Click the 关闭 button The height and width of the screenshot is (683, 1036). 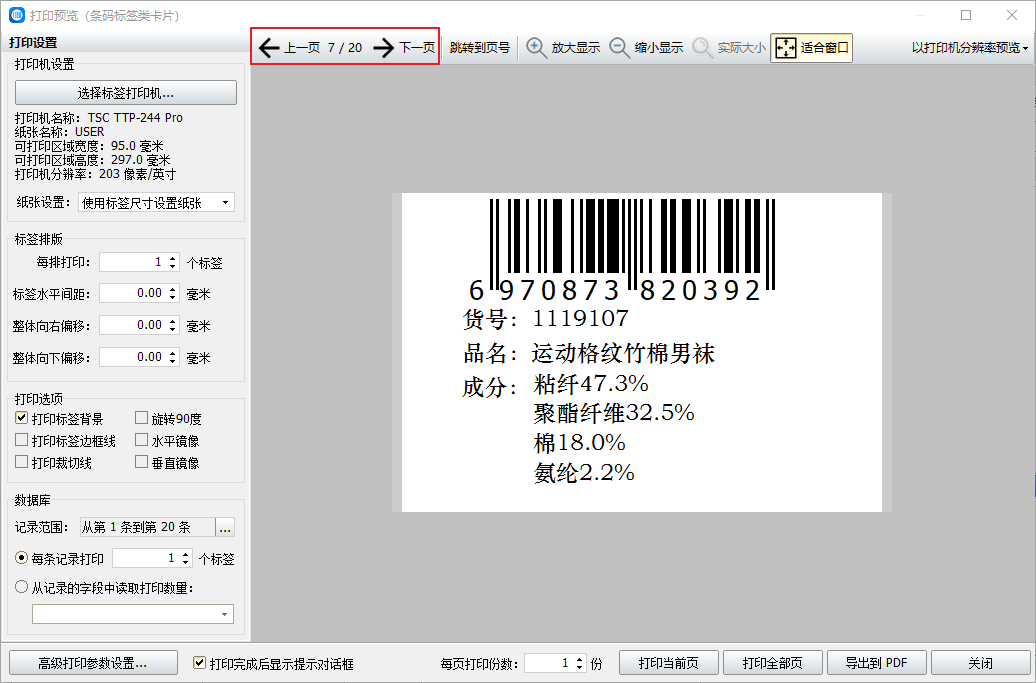pyautogui.click(x=980, y=663)
